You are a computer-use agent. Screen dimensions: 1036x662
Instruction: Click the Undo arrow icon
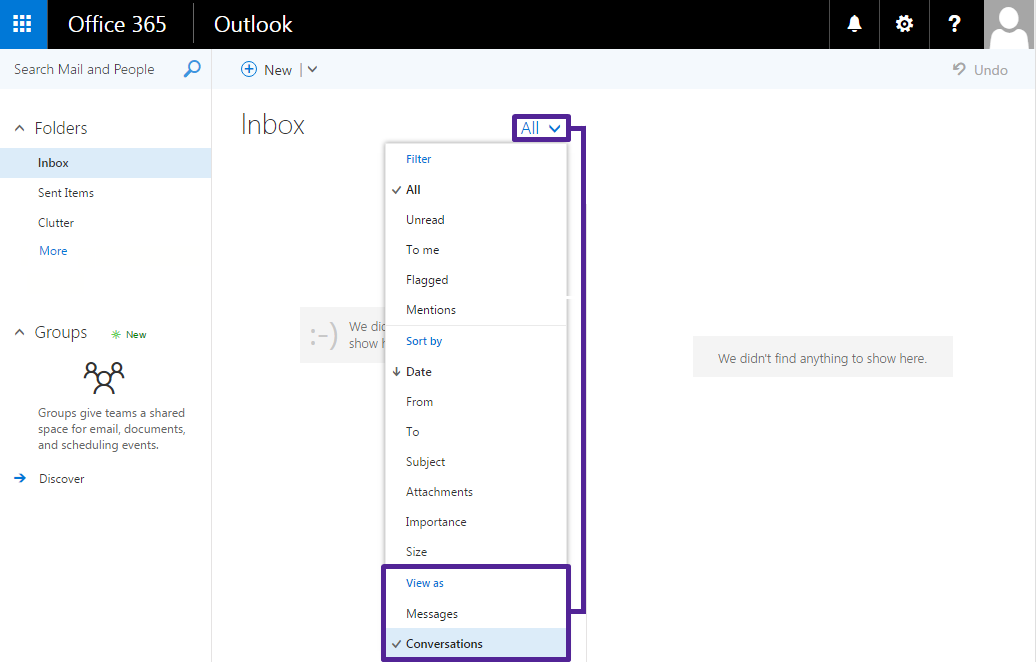click(x=959, y=69)
